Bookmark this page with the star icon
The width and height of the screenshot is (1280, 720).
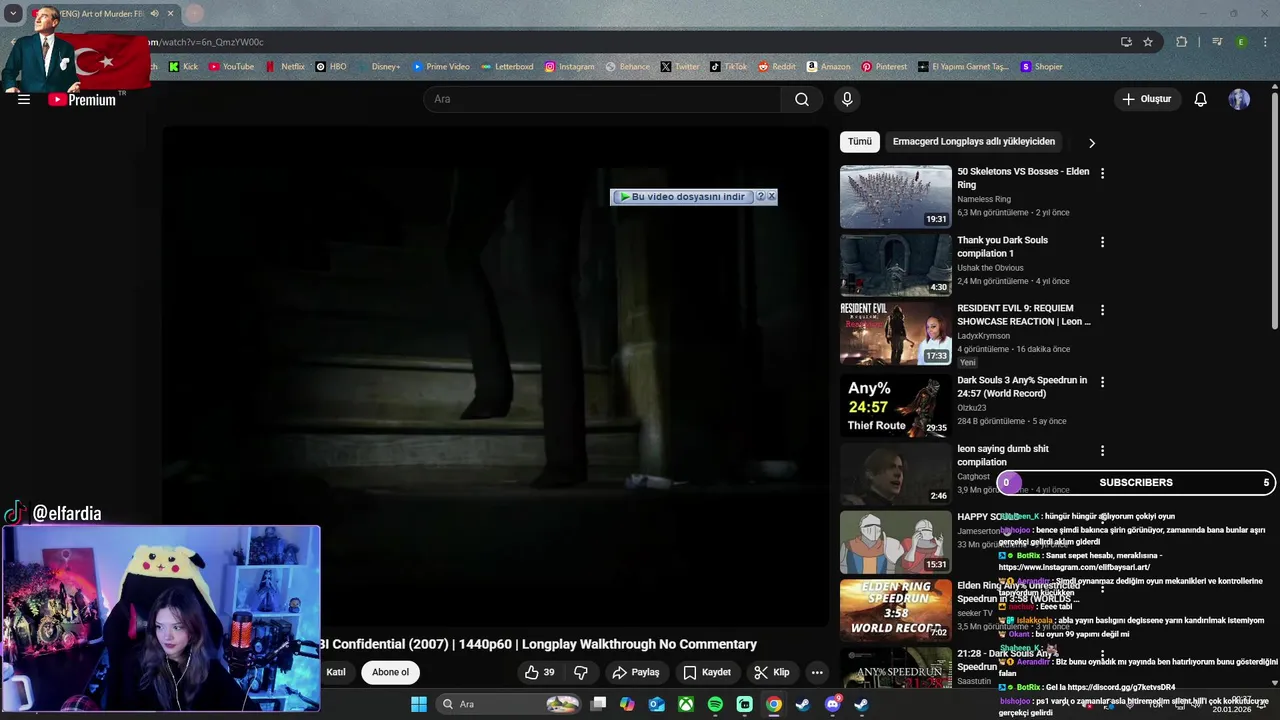coord(1148,42)
